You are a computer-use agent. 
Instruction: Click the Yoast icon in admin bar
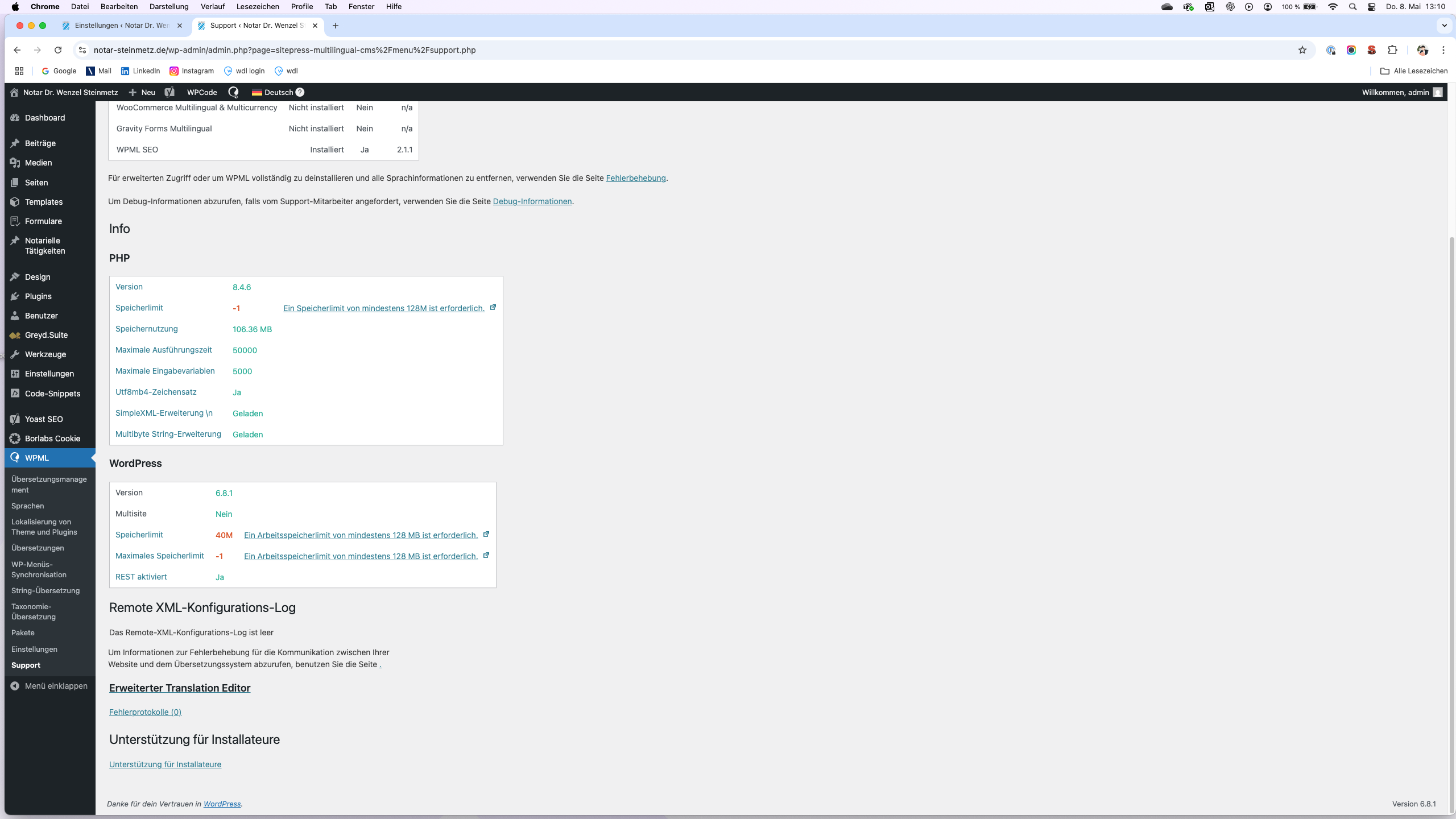tap(169, 92)
